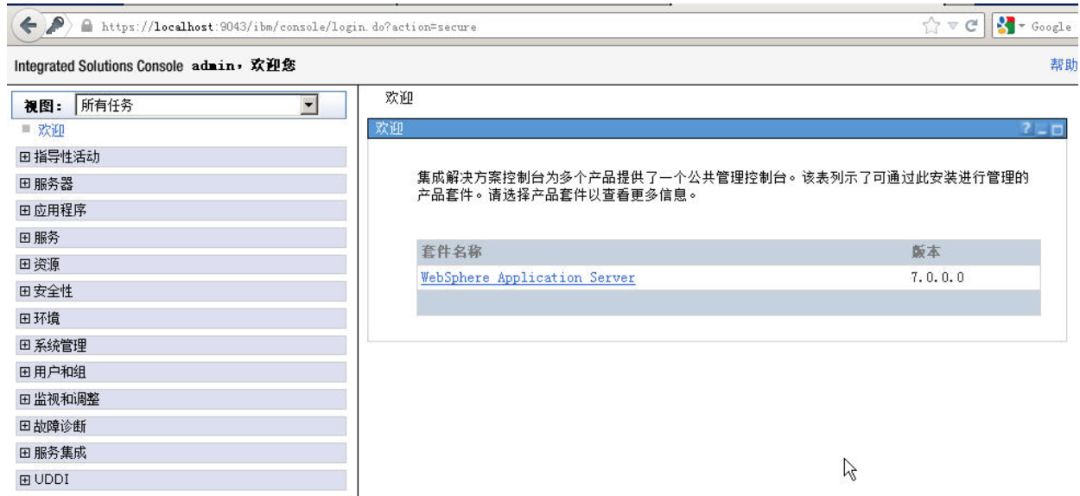Screen dimensions: 1080x496
Task: Expand the 安全性 tree node
Action: pos(25,291)
